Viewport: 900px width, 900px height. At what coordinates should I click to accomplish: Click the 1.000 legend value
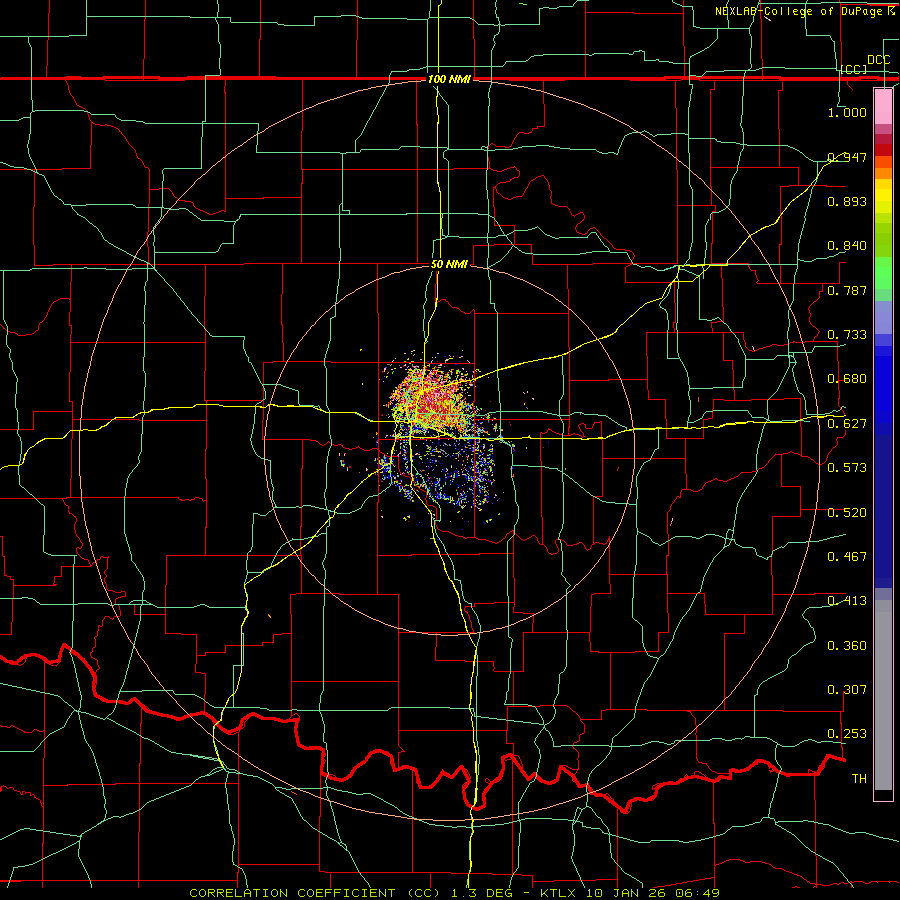pyautogui.click(x=847, y=112)
